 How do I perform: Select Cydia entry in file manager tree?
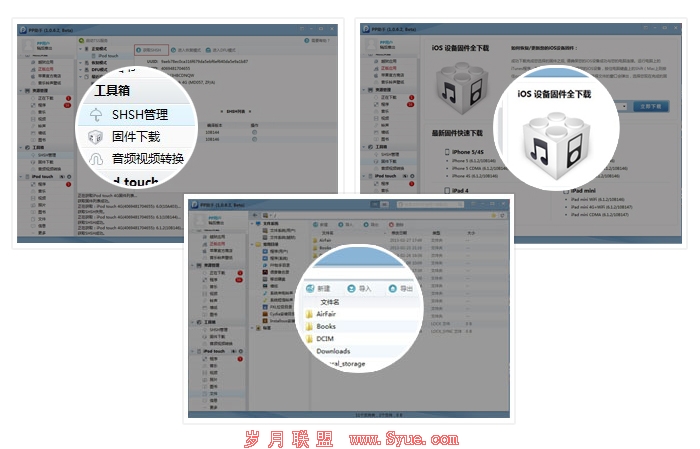point(279,314)
